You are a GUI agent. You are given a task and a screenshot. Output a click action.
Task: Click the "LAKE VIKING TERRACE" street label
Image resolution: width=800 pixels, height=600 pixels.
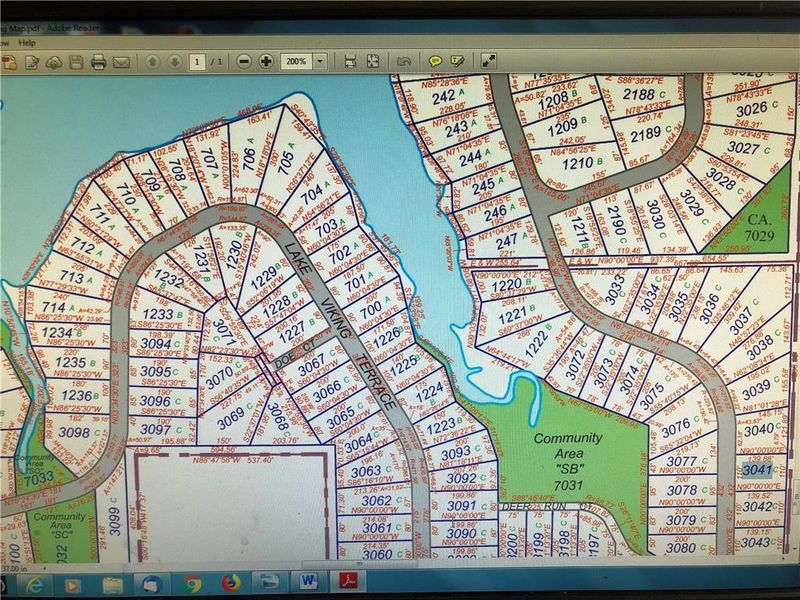tap(340, 326)
